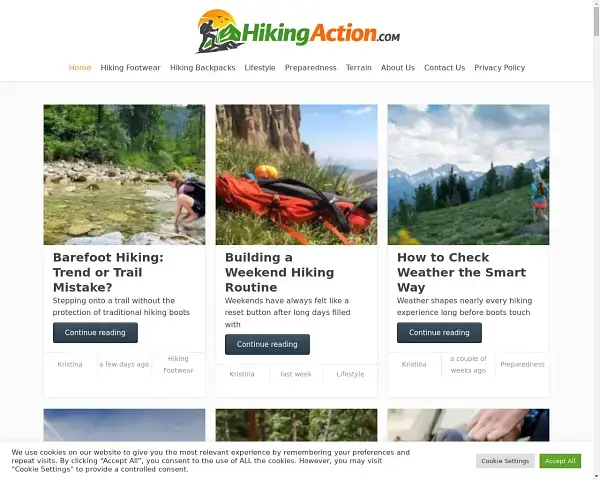Click the HikingAction.com logo
The image size is (600, 480).
coord(298,31)
